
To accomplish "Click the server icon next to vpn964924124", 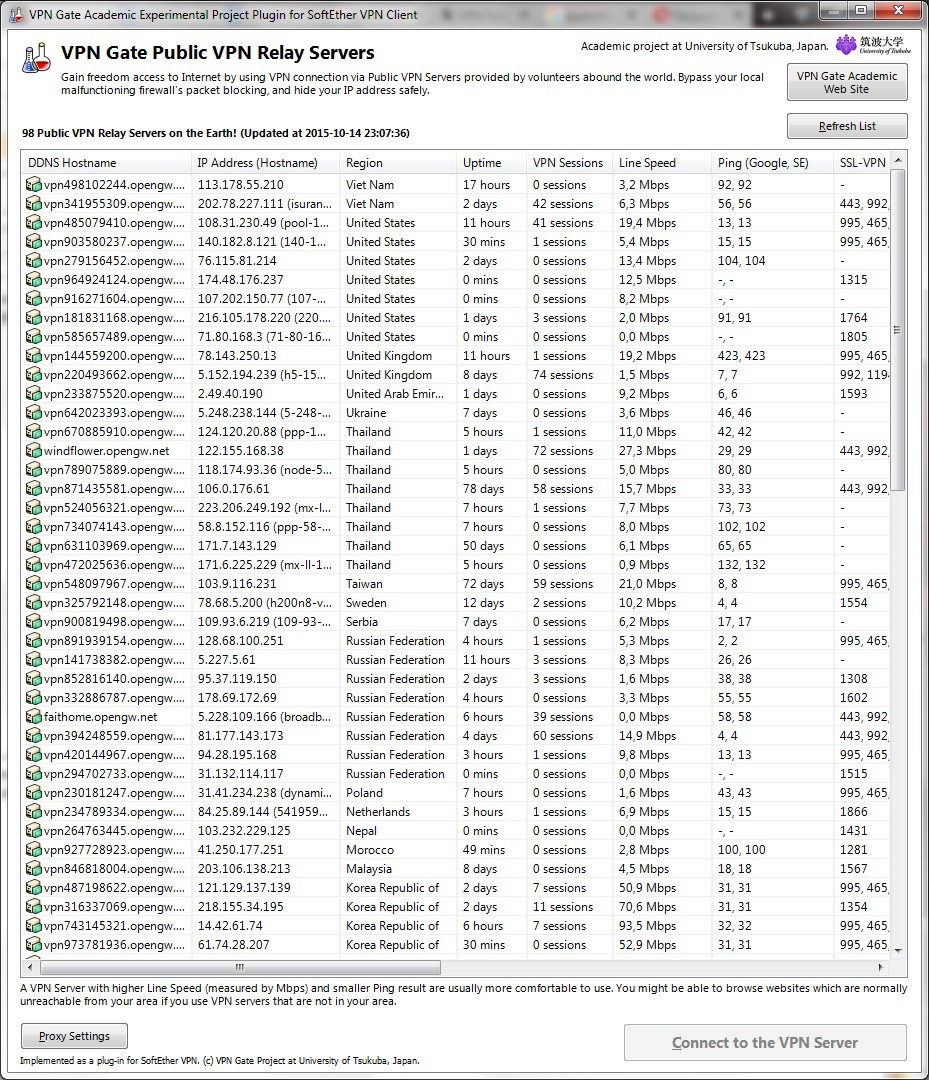I will click(33, 280).
